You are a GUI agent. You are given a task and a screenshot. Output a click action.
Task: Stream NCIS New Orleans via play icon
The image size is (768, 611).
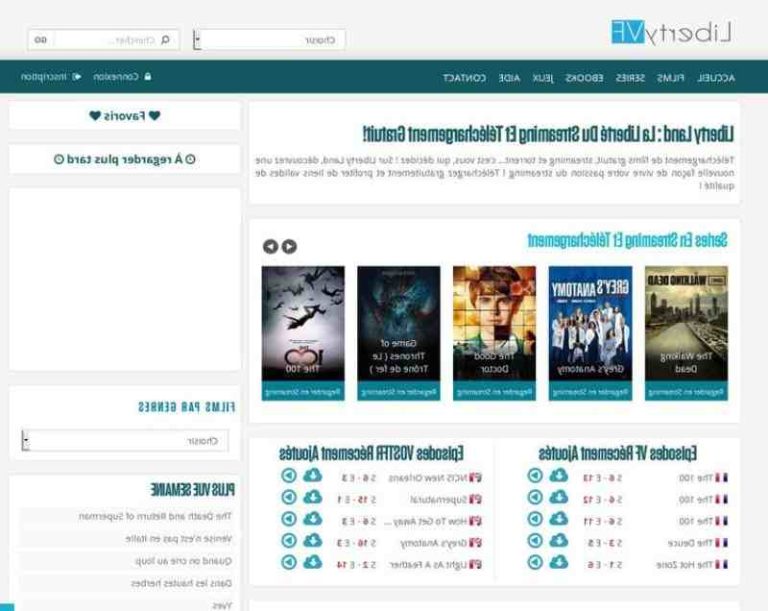click(289, 475)
